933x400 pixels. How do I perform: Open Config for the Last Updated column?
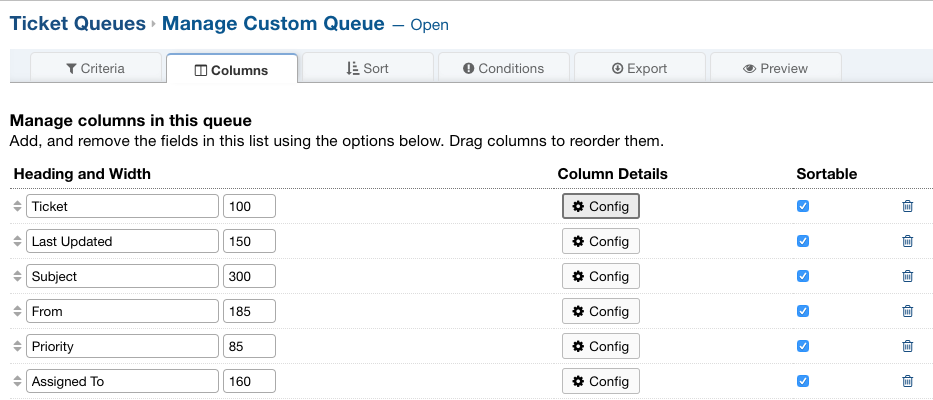(600, 241)
